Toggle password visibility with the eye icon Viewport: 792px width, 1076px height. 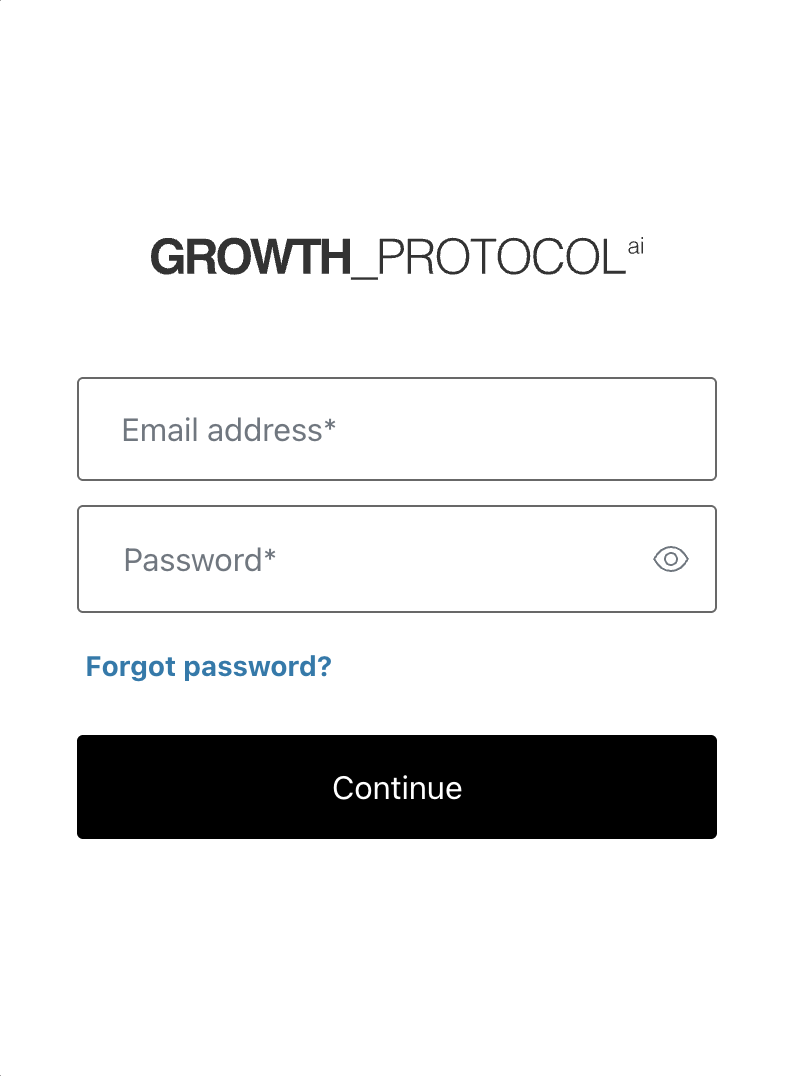[670, 559]
